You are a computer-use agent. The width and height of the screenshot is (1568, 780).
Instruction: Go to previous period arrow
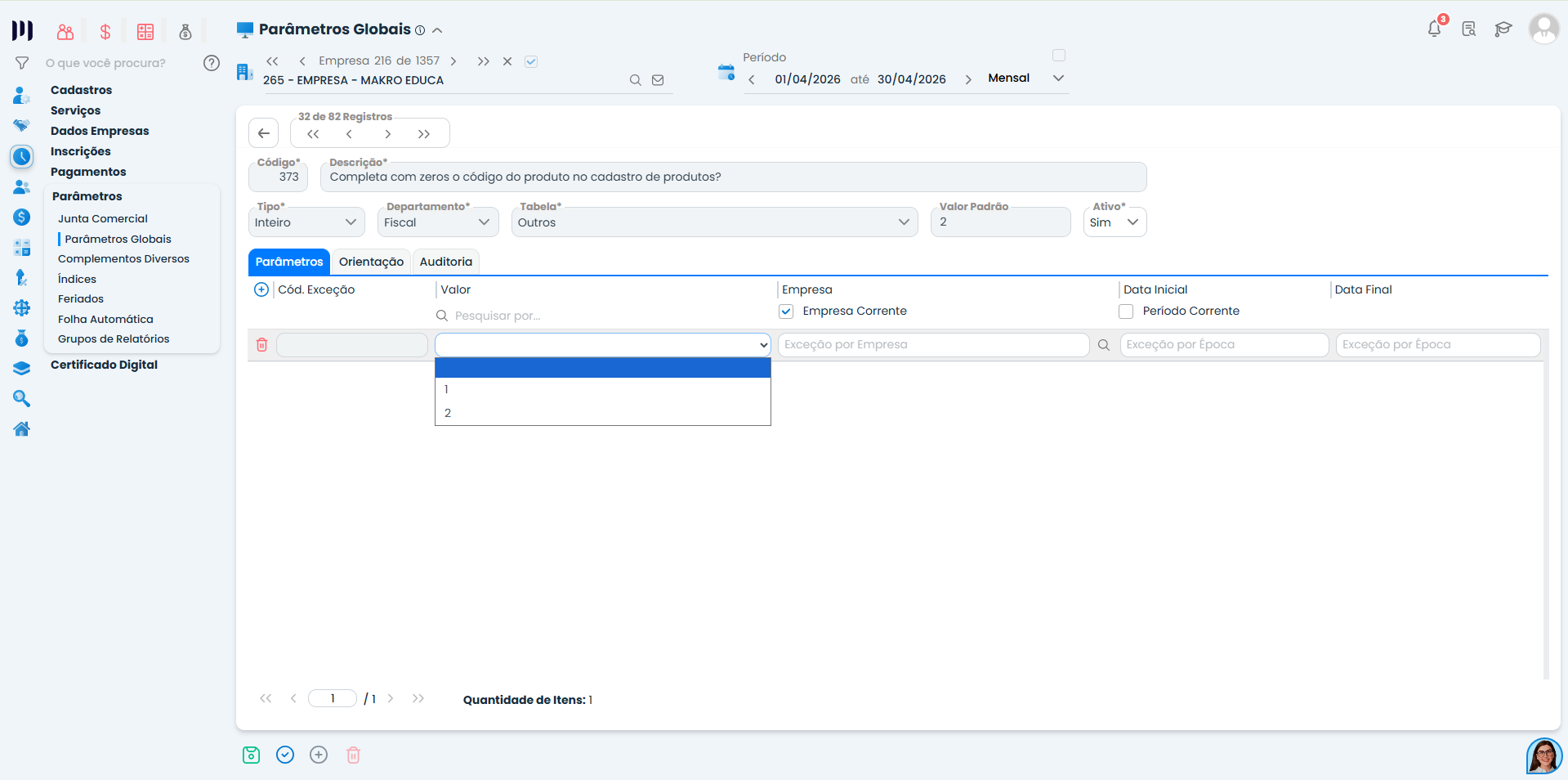(752, 79)
